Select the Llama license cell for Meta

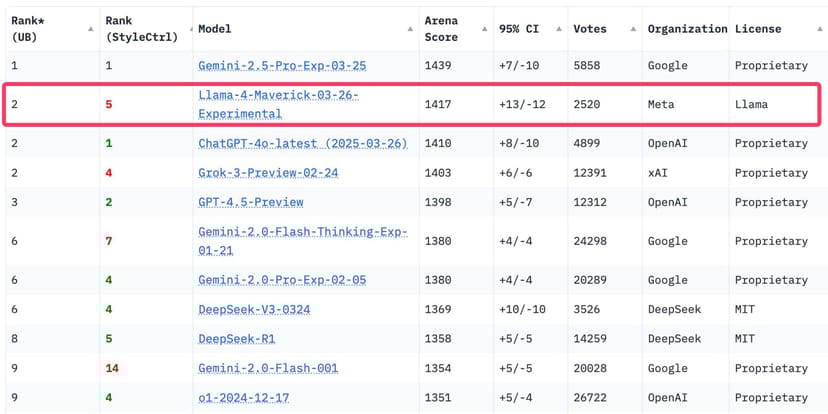coord(751,104)
